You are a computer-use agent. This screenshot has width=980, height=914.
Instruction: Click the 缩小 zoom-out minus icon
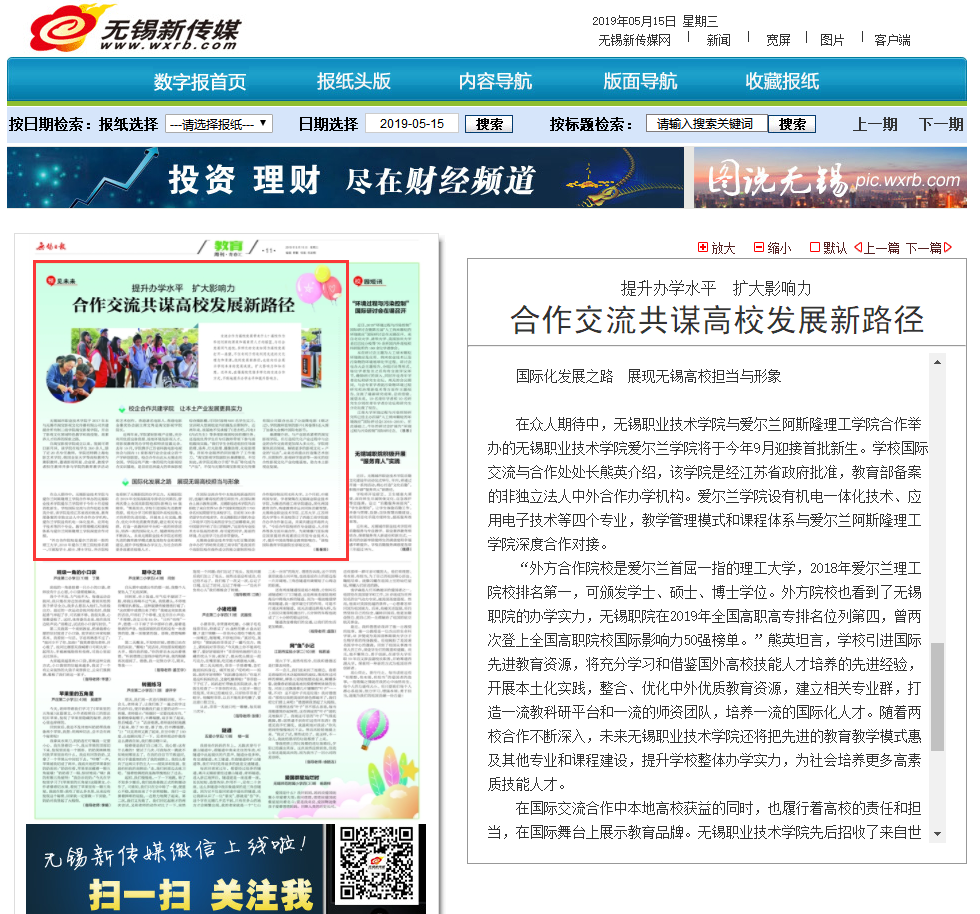759,248
